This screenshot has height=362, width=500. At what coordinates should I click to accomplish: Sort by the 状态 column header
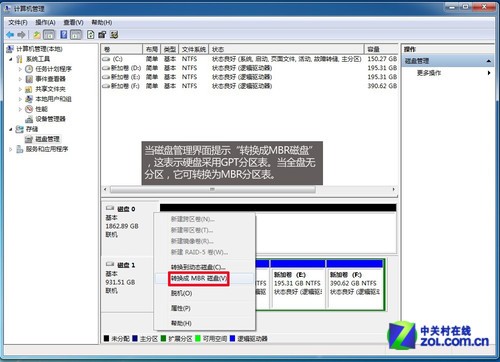(x=286, y=49)
